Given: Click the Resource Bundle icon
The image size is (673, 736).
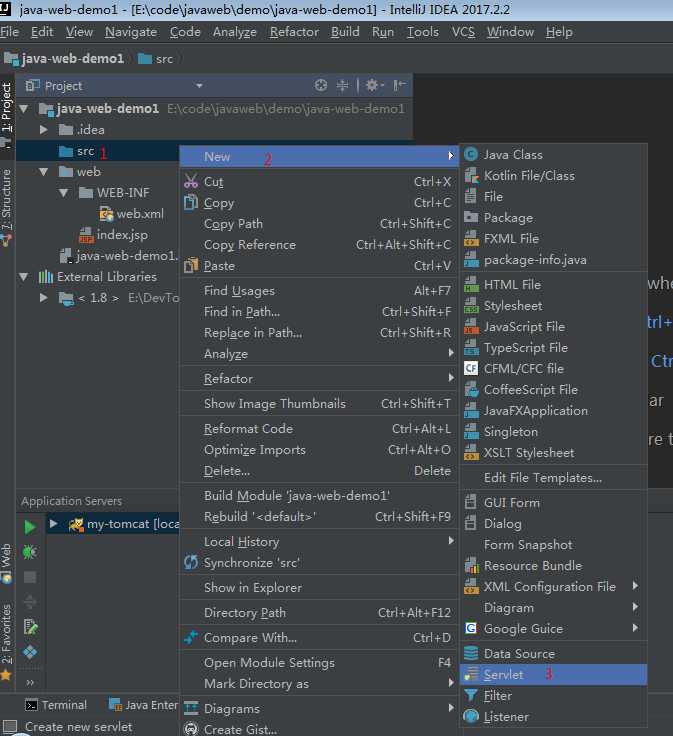Looking at the screenshot, I should pyautogui.click(x=471, y=566).
